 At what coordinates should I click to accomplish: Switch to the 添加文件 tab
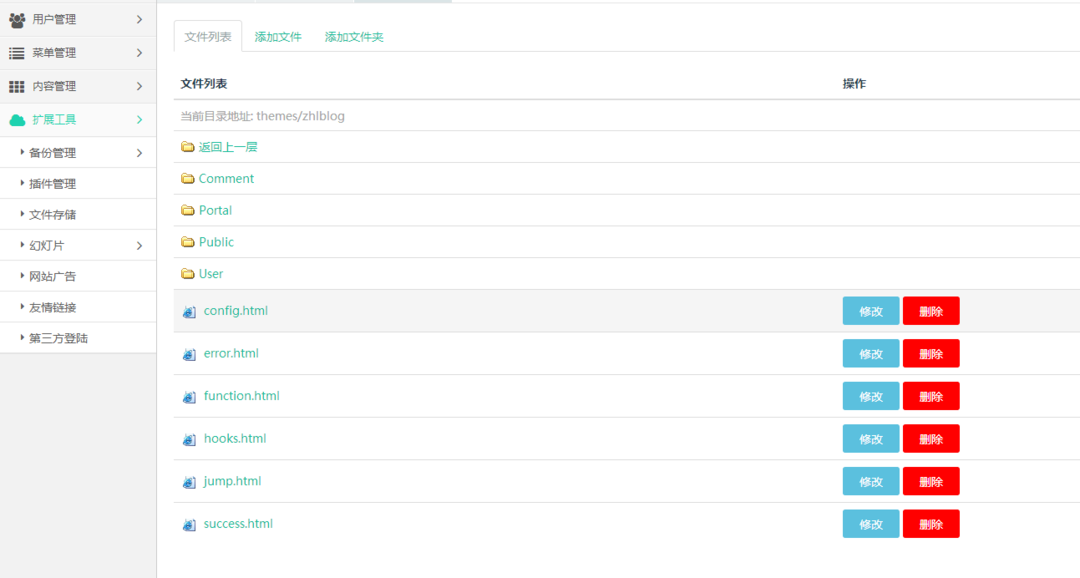pos(278,37)
